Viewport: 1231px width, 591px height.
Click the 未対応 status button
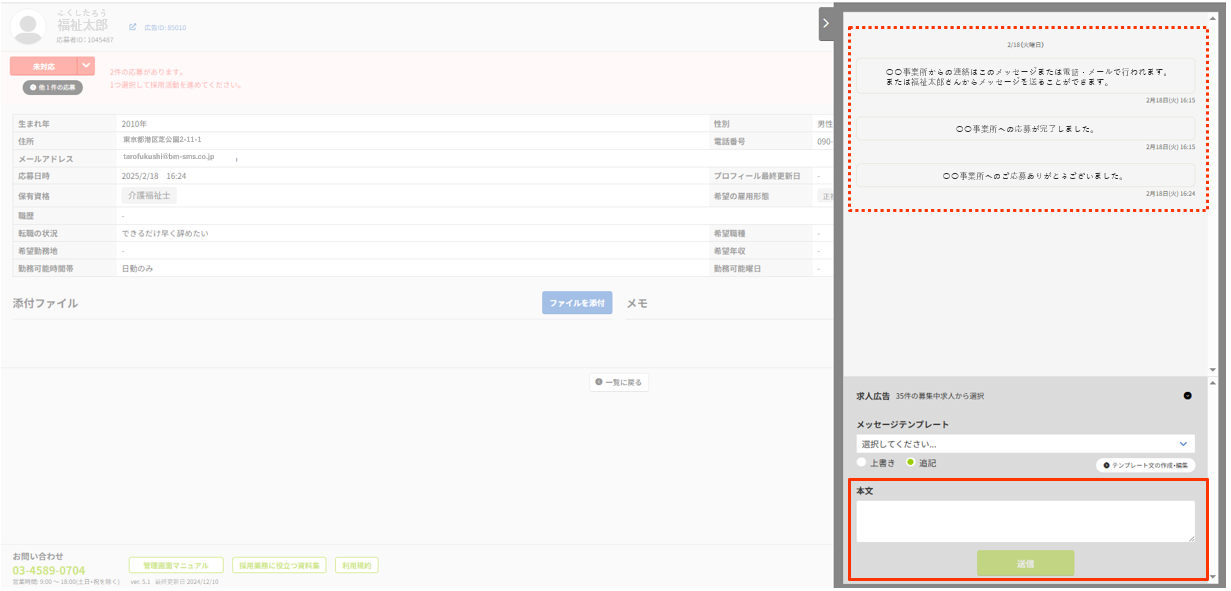tap(43, 66)
